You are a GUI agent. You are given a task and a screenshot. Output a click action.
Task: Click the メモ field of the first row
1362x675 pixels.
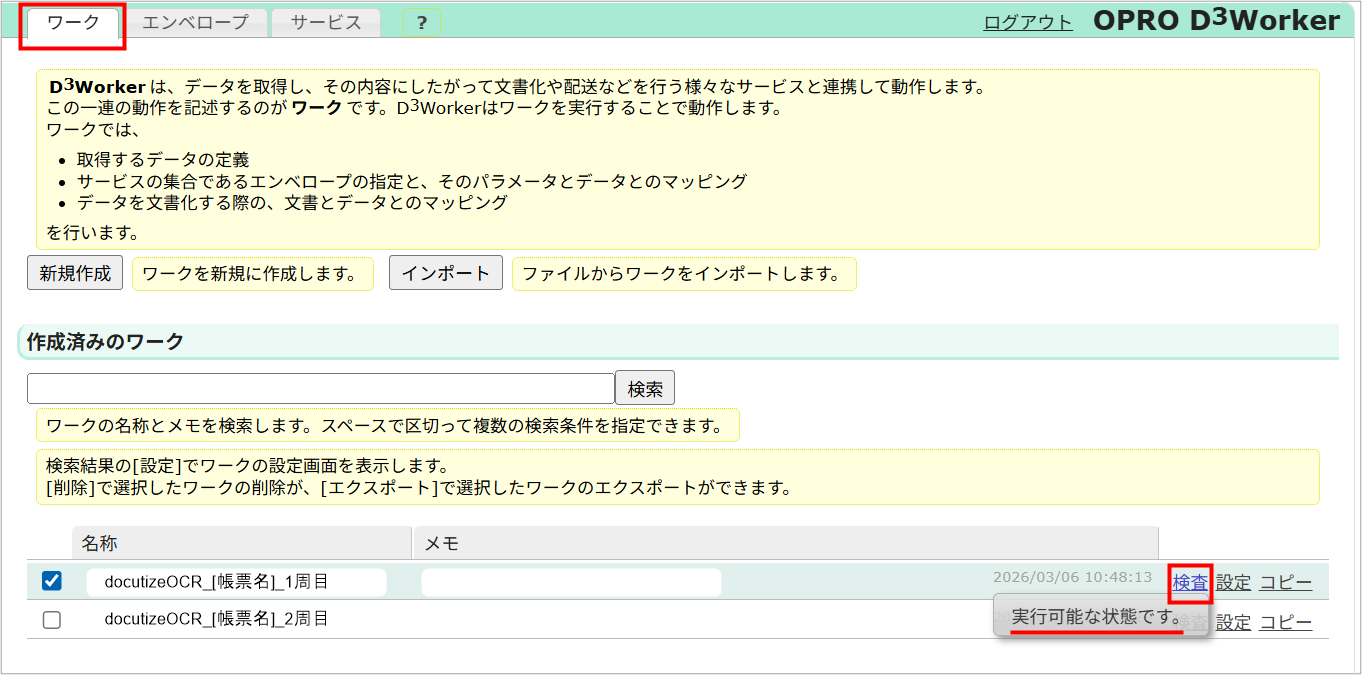tap(570, 581)
